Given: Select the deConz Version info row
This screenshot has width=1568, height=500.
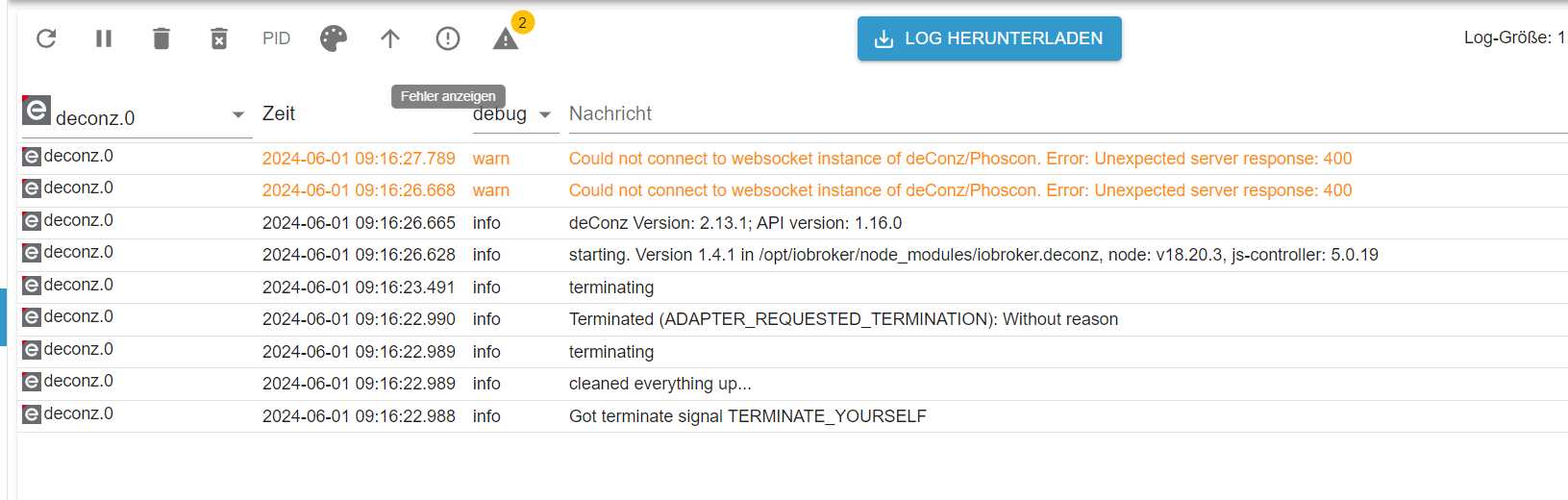Looking at the screenshot, I should point(734,223).
